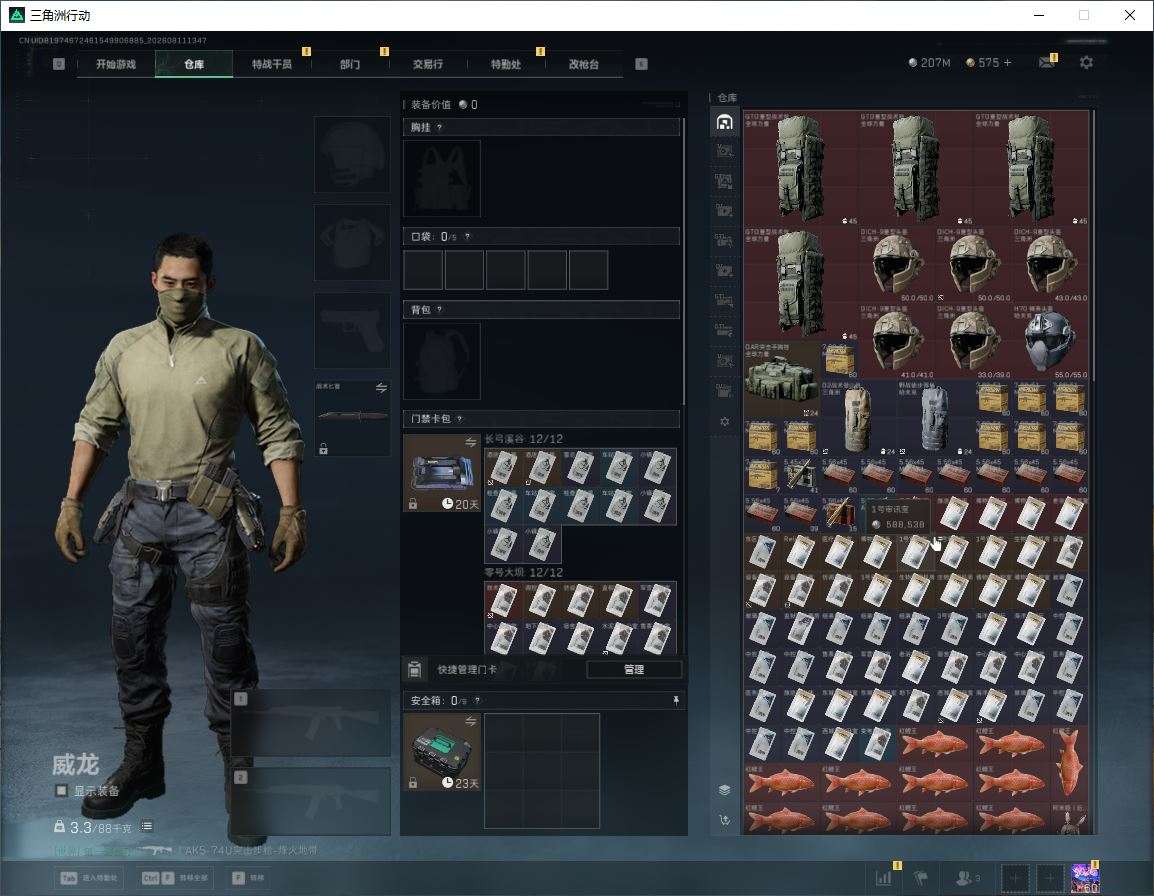
Task: Switch to the 仓库 tab
Action: point(194,64)
